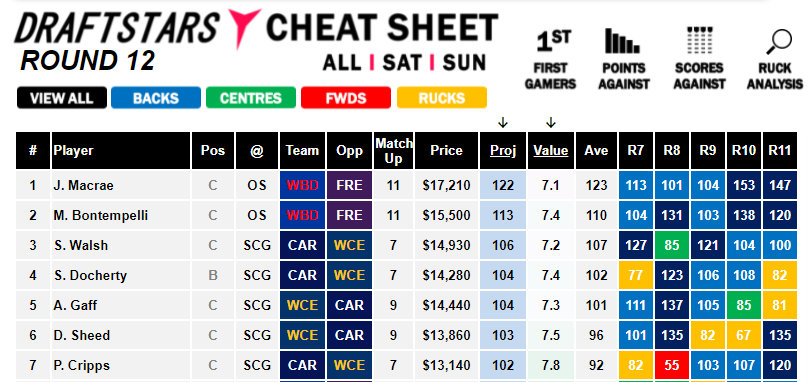Click the sort arrow above Value

(551, 123)
